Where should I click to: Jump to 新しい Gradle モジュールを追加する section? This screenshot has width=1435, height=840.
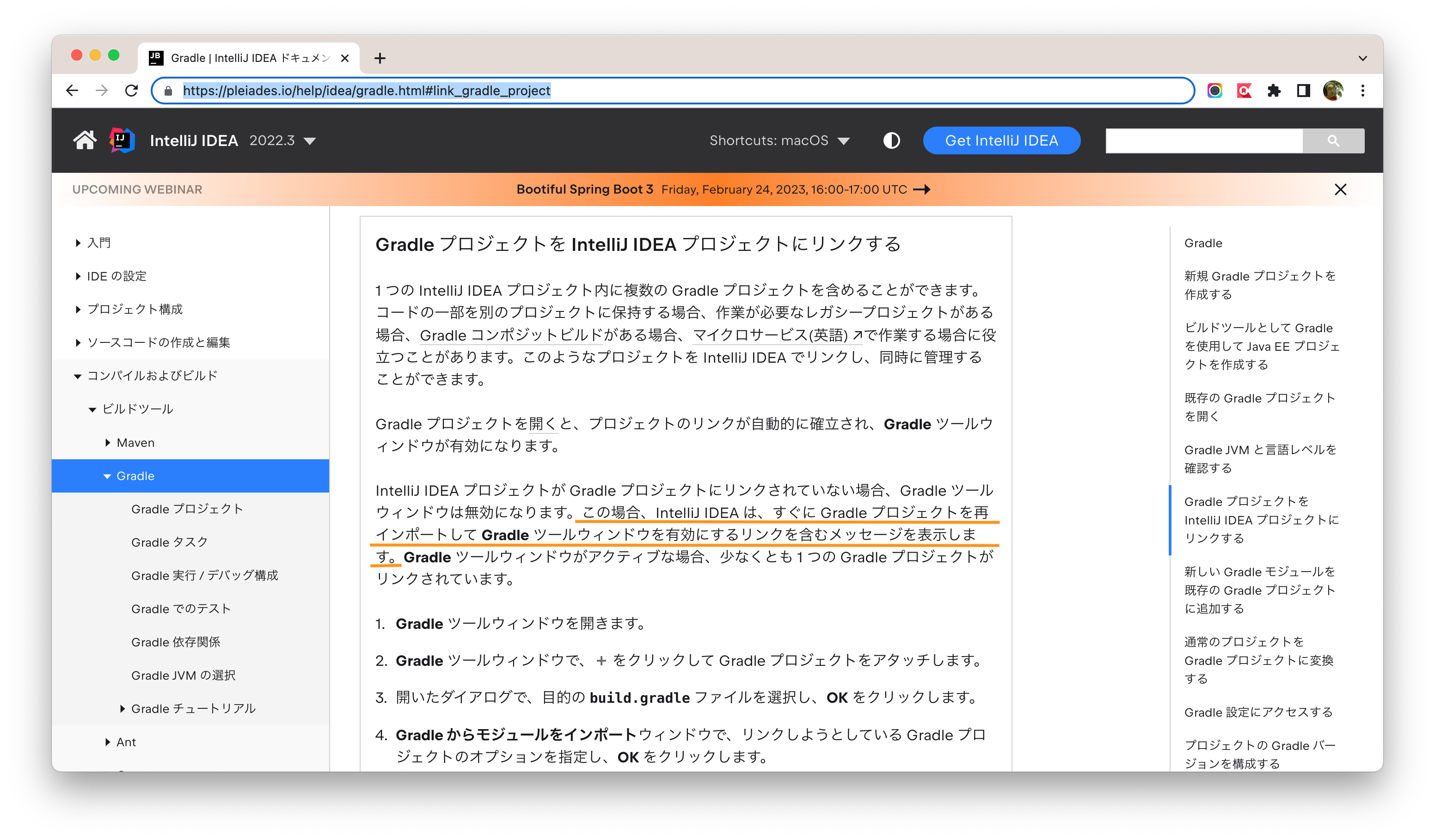pyautogui.click(x=1260, y=590)
